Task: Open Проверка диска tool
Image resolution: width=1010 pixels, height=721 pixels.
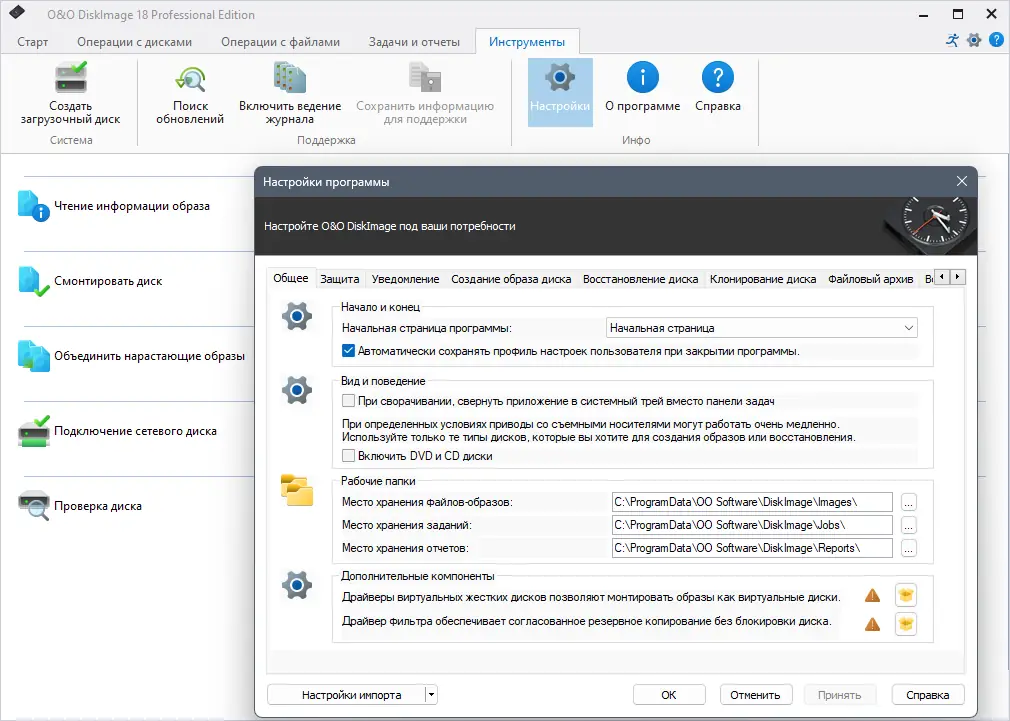Action: 80,506
